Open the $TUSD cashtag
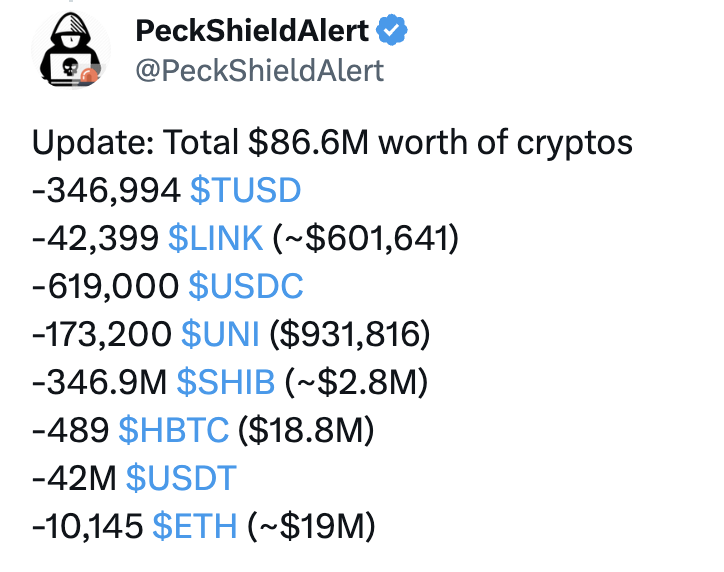This screenshot has height=572, width=724. [x=246, y=190]
